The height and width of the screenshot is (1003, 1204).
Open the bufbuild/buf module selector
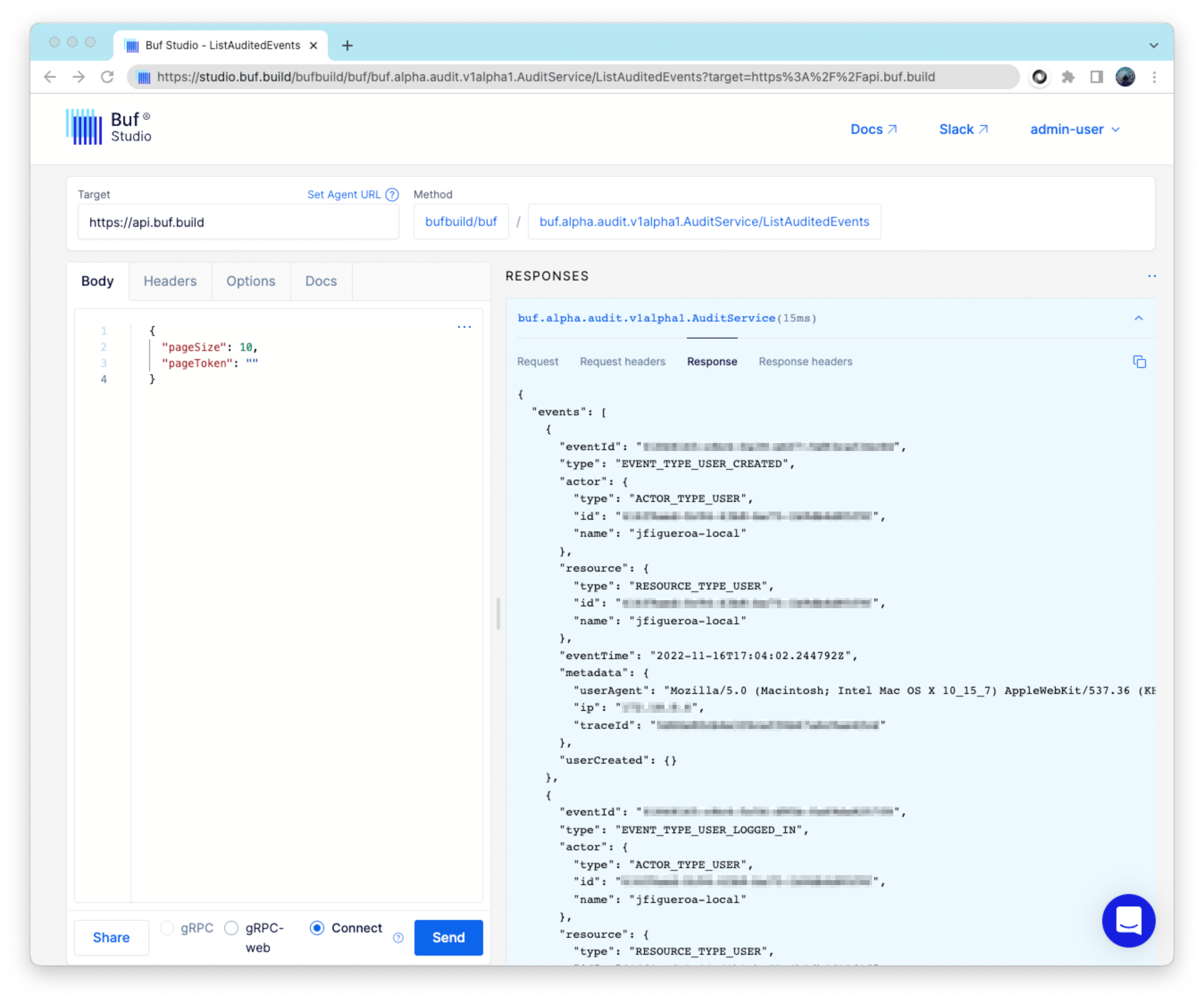(461, 221)
